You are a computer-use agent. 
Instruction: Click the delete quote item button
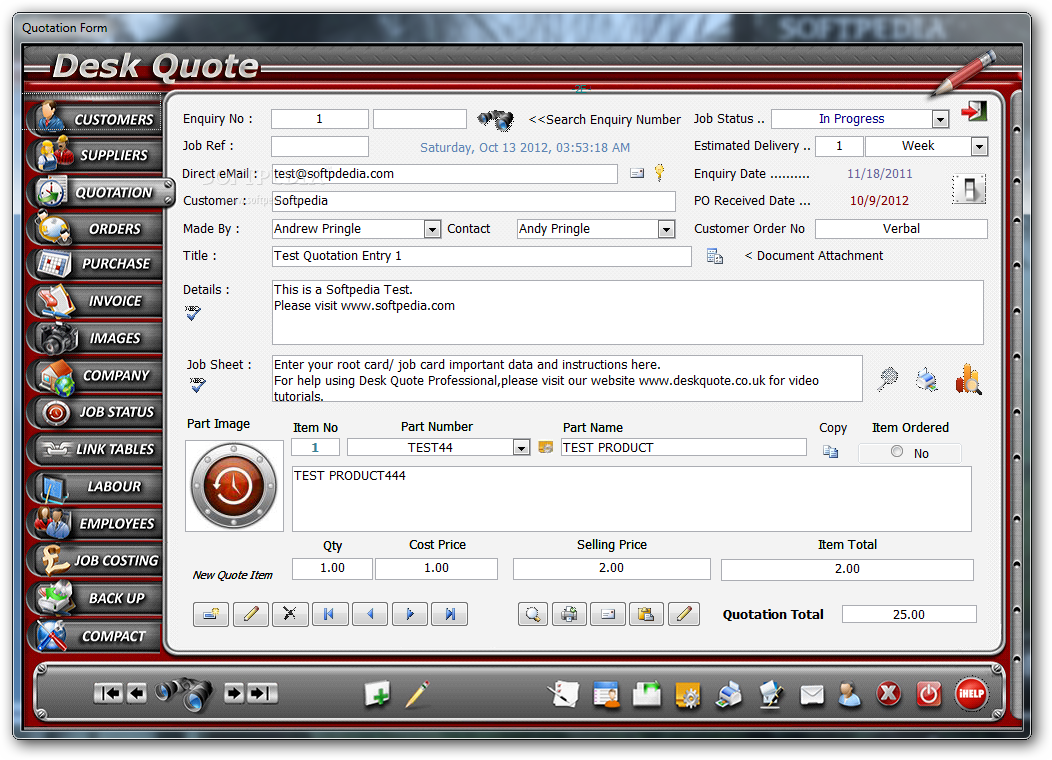(x=291, y=614)
